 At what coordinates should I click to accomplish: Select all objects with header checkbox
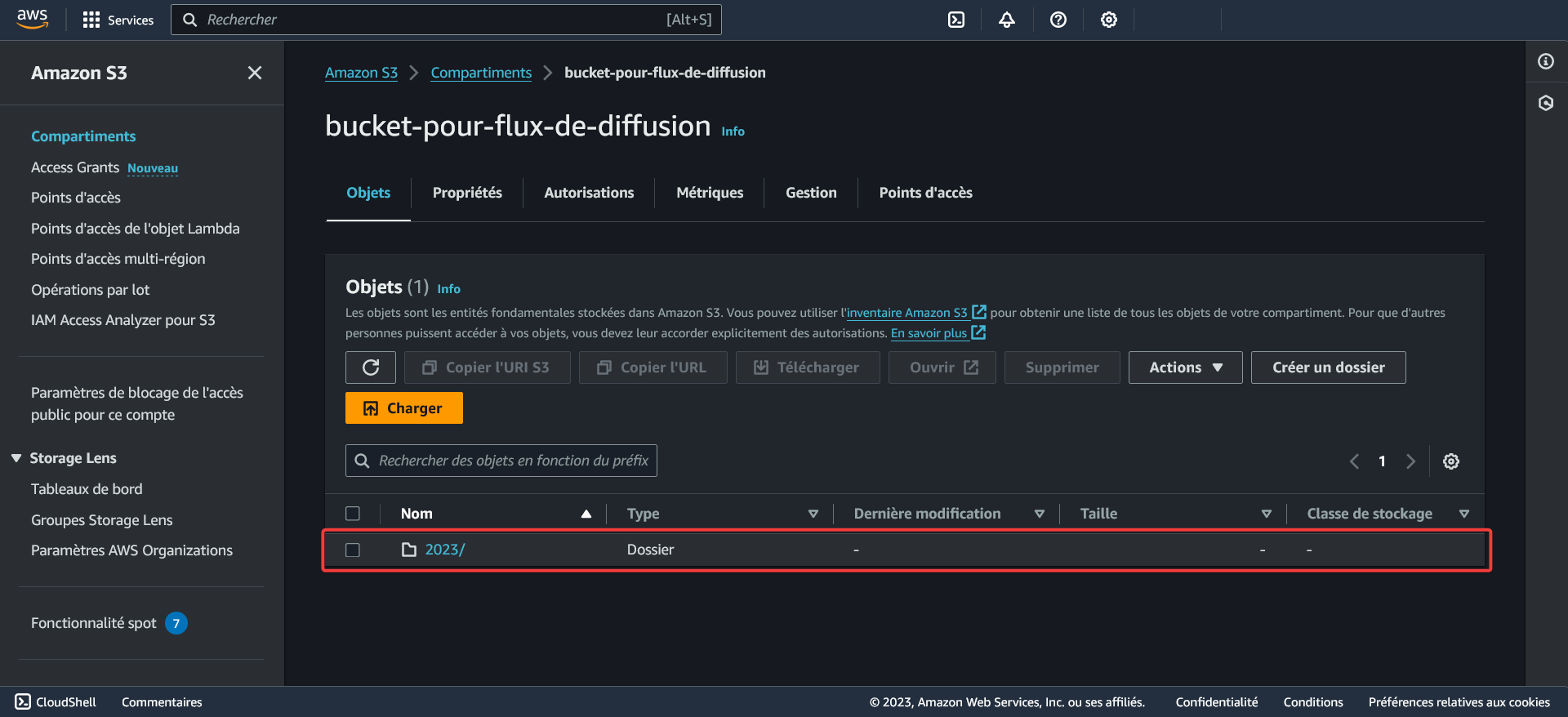coord(353,514)
